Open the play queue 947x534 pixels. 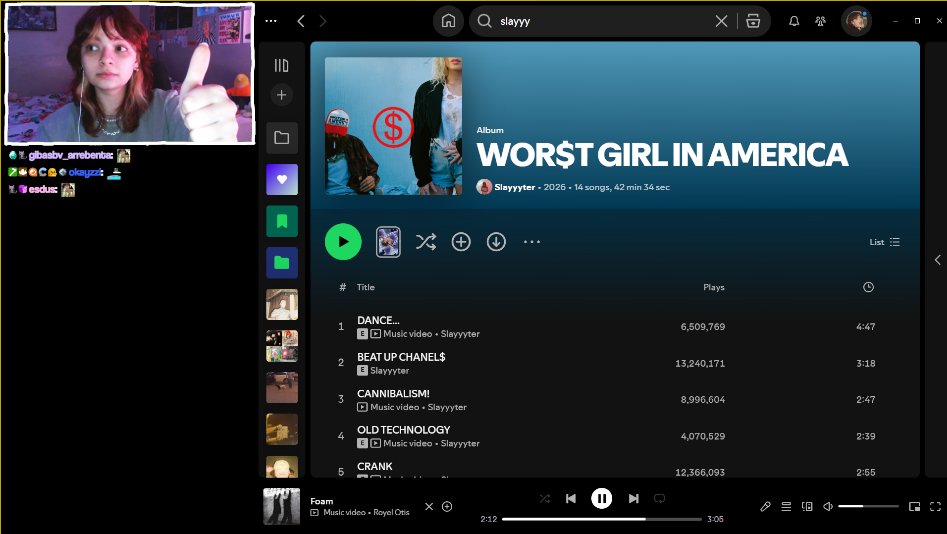(x=786, y=506)
